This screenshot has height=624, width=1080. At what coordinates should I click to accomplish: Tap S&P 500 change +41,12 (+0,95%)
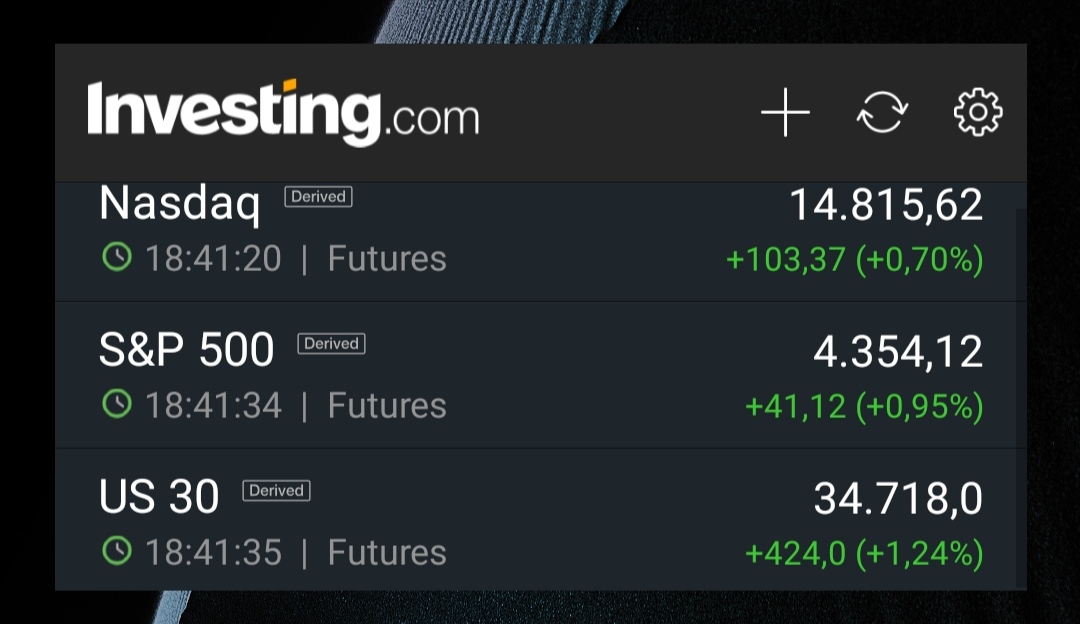[864, 407]
